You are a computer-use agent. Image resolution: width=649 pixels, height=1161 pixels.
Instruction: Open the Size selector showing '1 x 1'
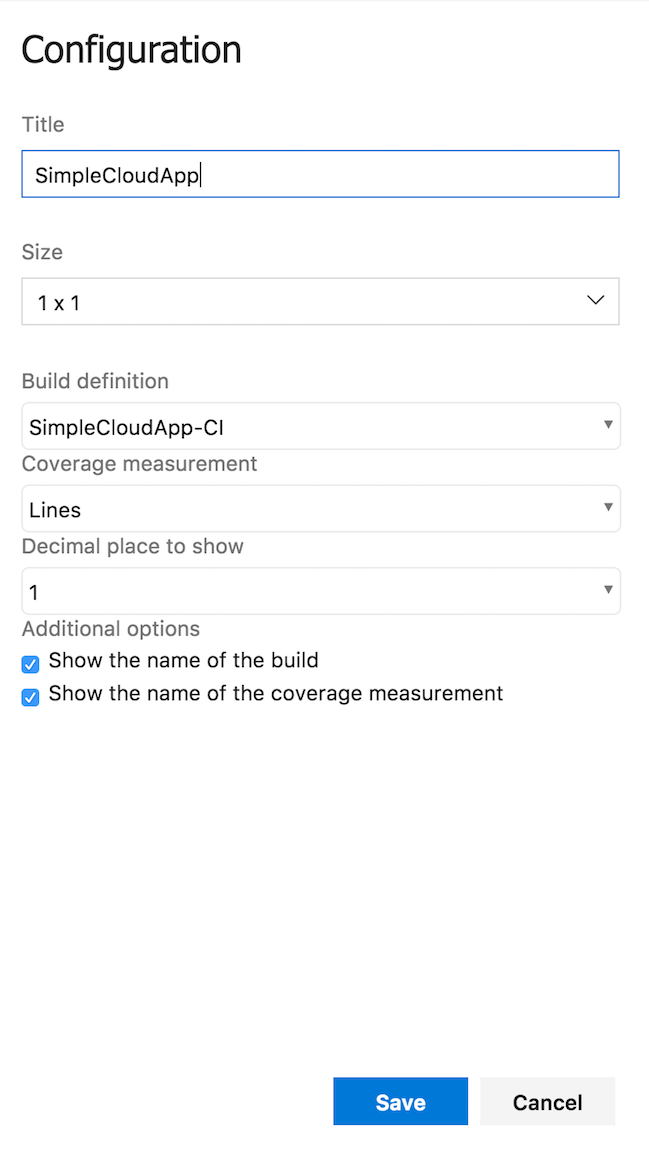tap(320, 301)
